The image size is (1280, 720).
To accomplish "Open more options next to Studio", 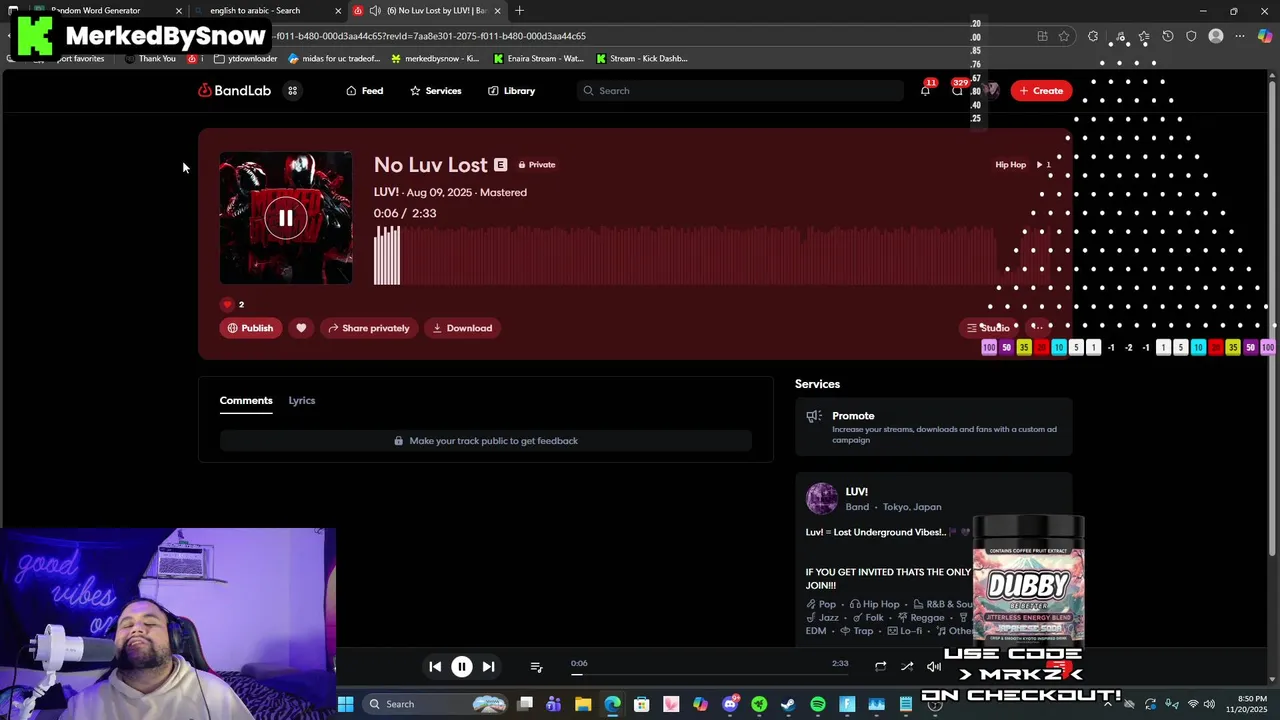I will [x=1037, y=328].
